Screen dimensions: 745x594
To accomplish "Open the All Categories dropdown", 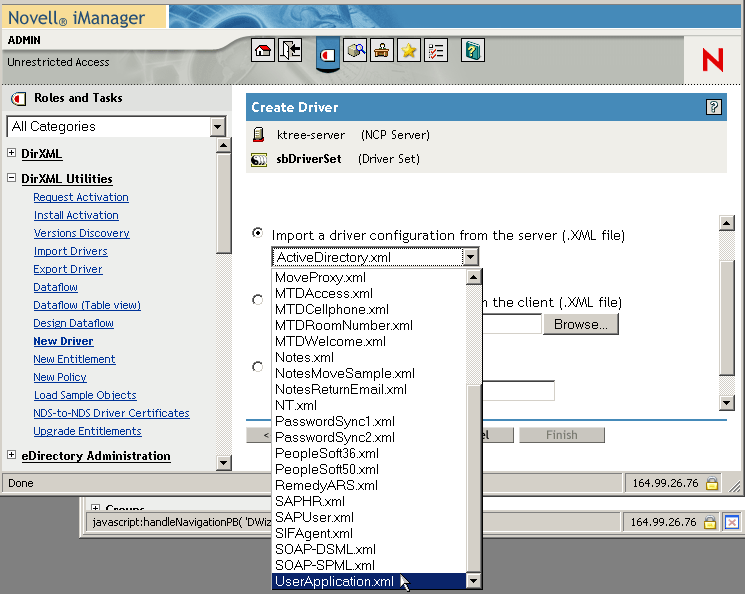I will click(116, 126).
